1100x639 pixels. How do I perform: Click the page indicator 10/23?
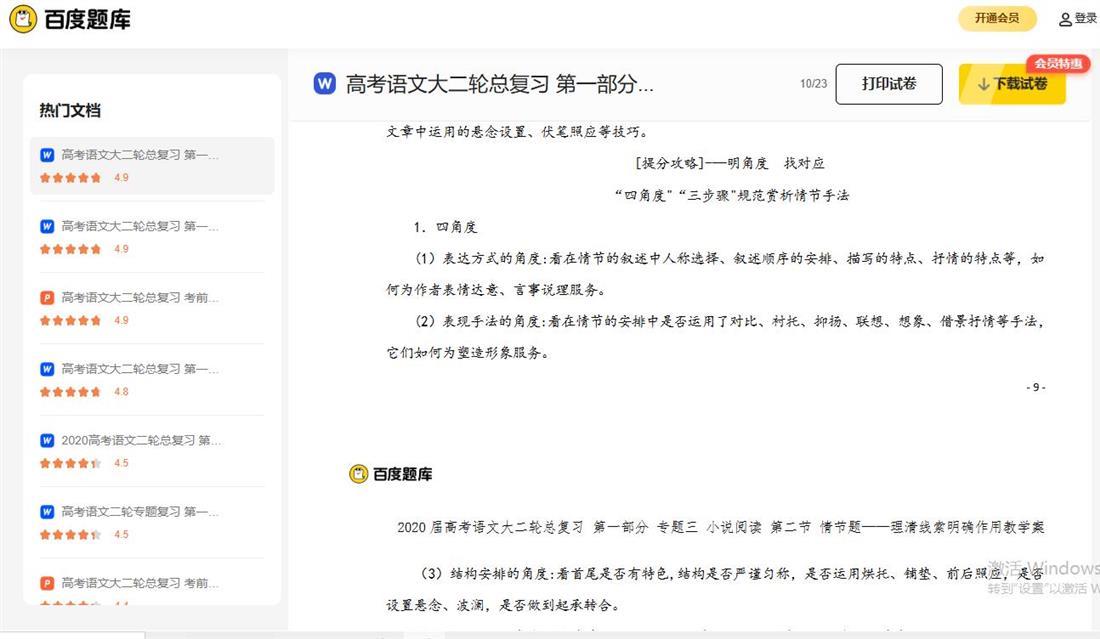pyautogui.click(x=813, y=83)
